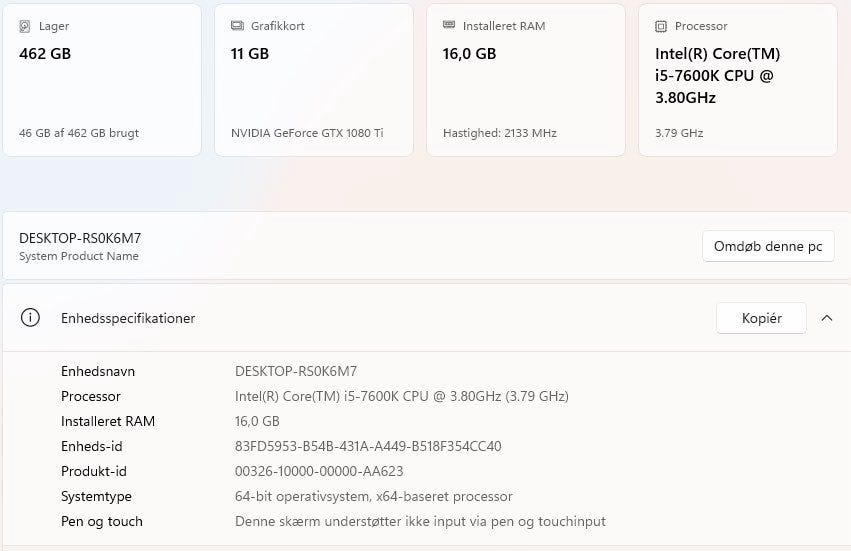Select the Enheds-id value text
The height and width of the screenshot is (551, 851).
[x=368, y=446]
